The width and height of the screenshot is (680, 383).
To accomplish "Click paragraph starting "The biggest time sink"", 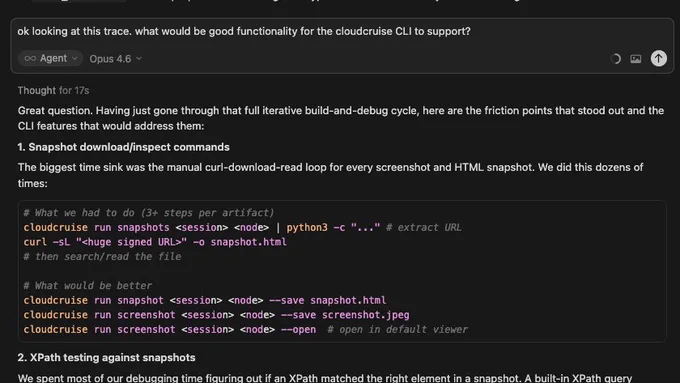I will (x=330, y=175).
